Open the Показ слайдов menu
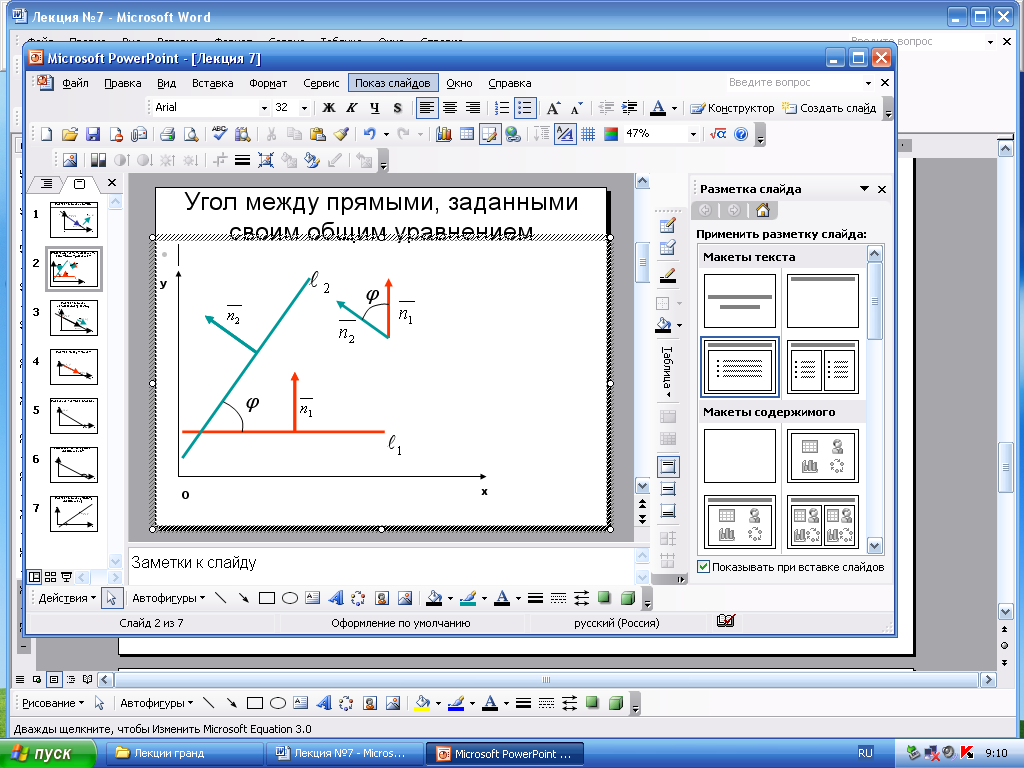The height and width of the screenshot is (768, 1024). (x=392, y=84)
